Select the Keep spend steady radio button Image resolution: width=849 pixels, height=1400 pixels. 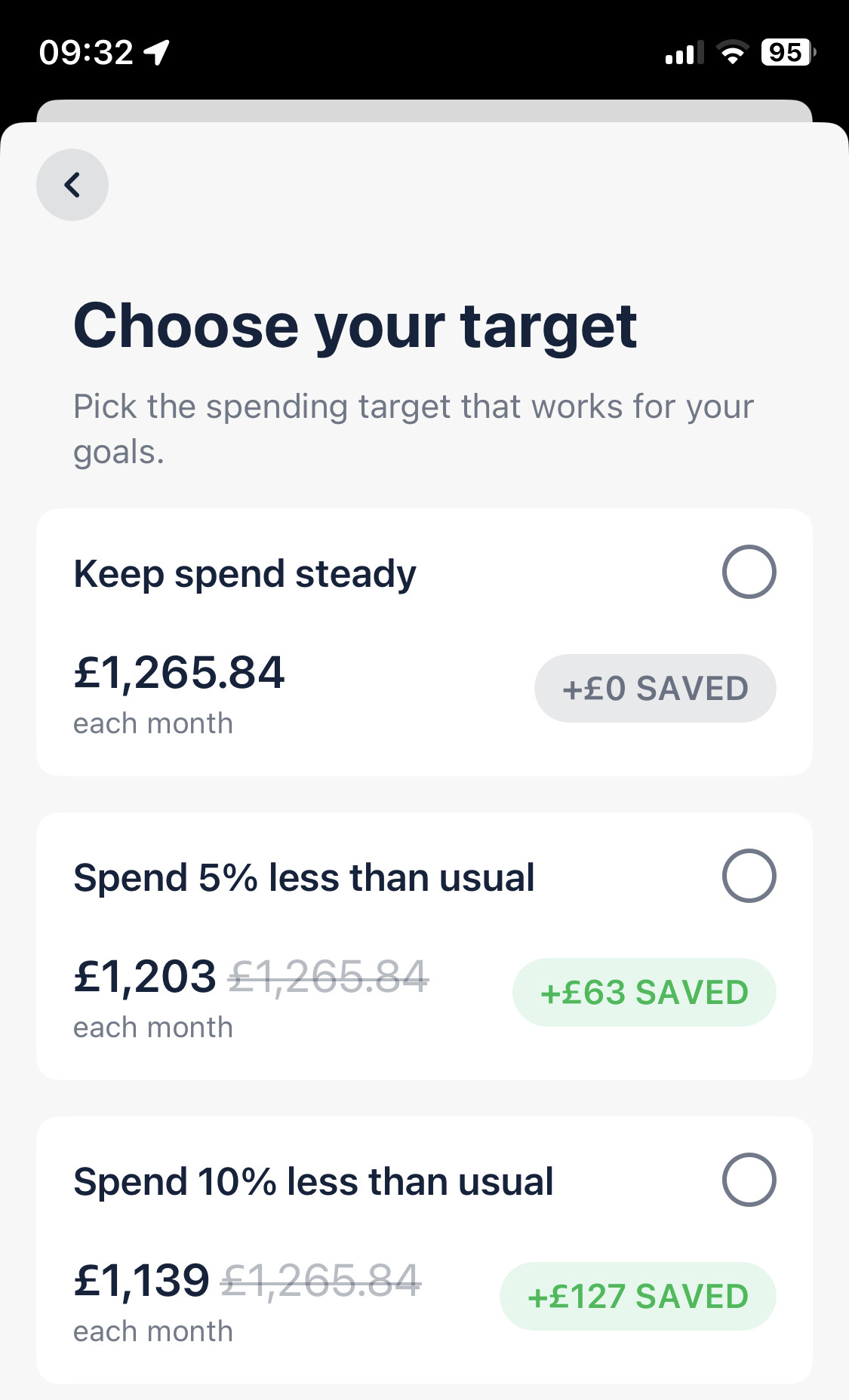[749, 572]
